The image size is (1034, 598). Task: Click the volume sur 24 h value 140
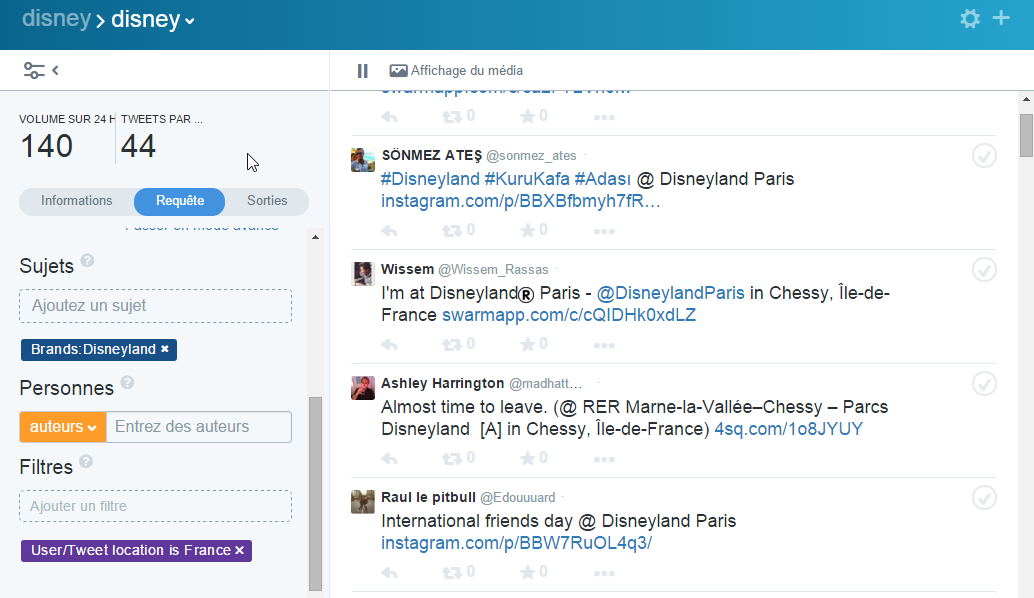pyautogui.click(x=47, y=146)
